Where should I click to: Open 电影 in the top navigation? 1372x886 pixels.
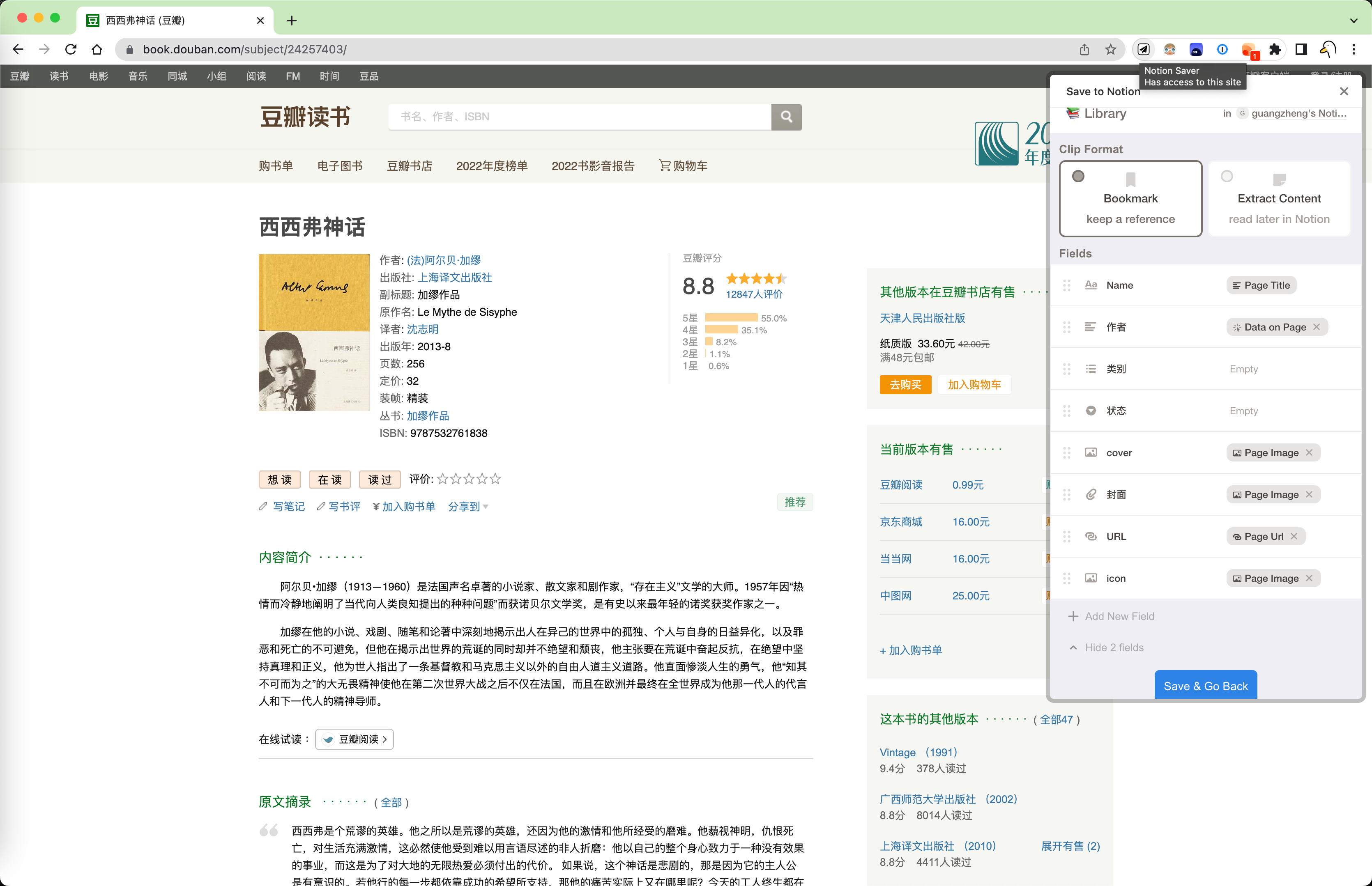click(99, 76)
